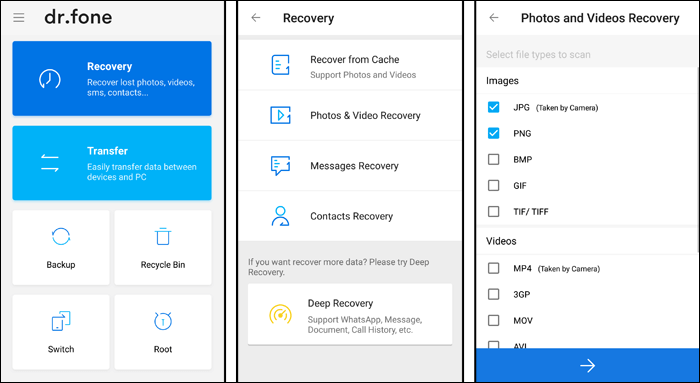Viewport: 700px width, 383px height.
Task: Click the 'Videos' section heading
Action: pos(501,241)
